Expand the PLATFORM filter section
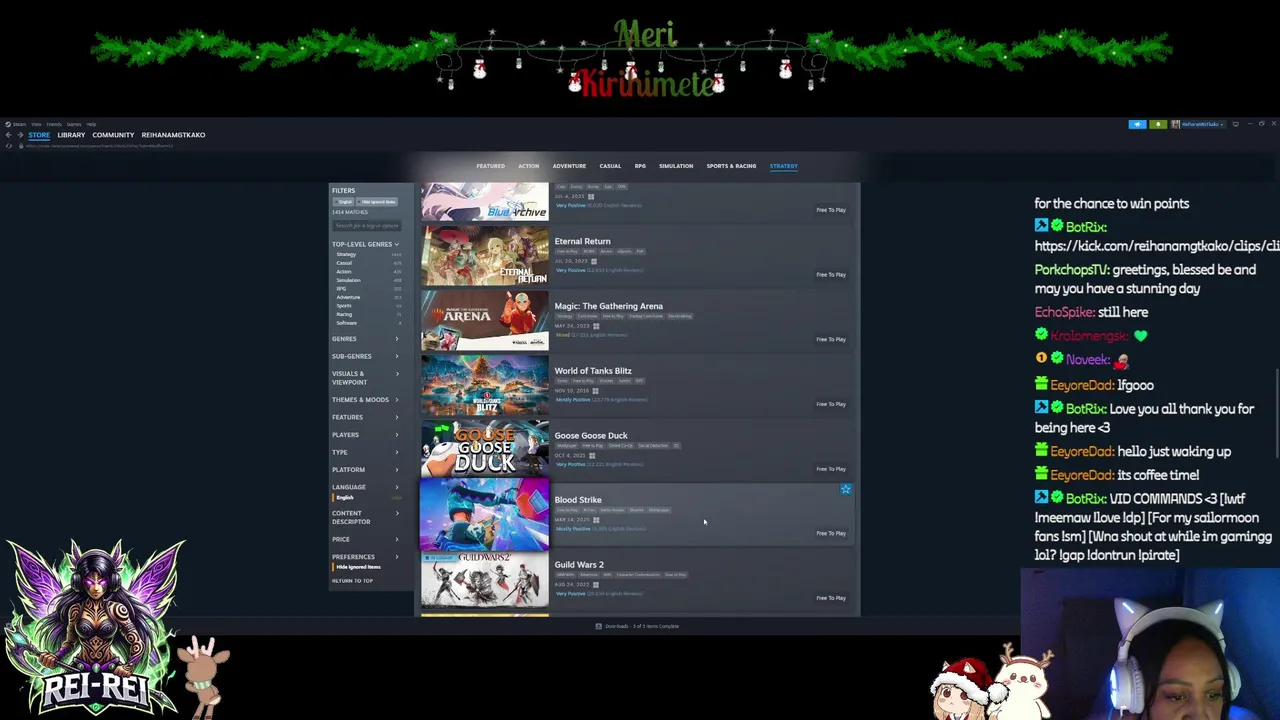The width and height of the screenshot is (1280, 720). point(366,470)
